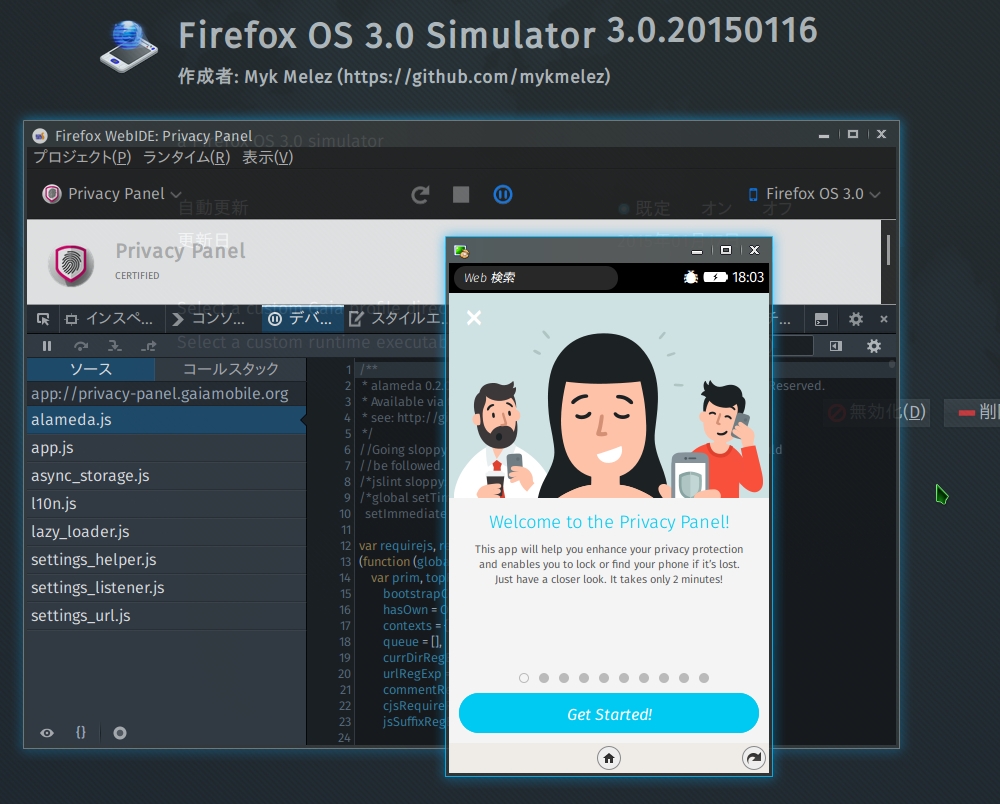
Task: Select async_storage.js in sources list
Action: click(166, 476)
